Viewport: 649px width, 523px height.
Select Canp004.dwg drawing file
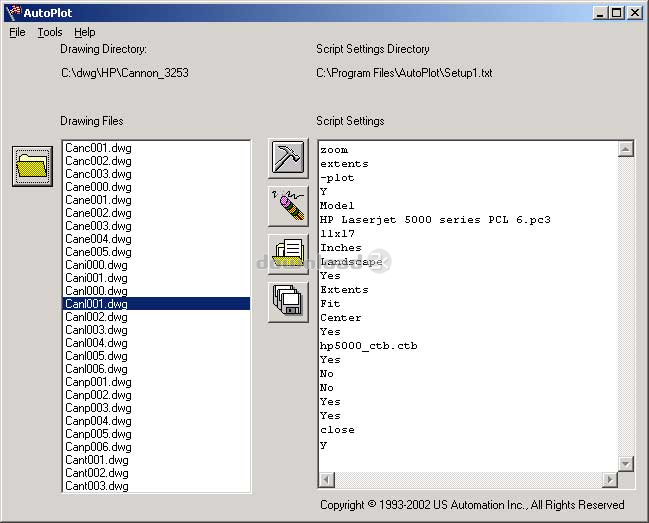tap(98, 421)
